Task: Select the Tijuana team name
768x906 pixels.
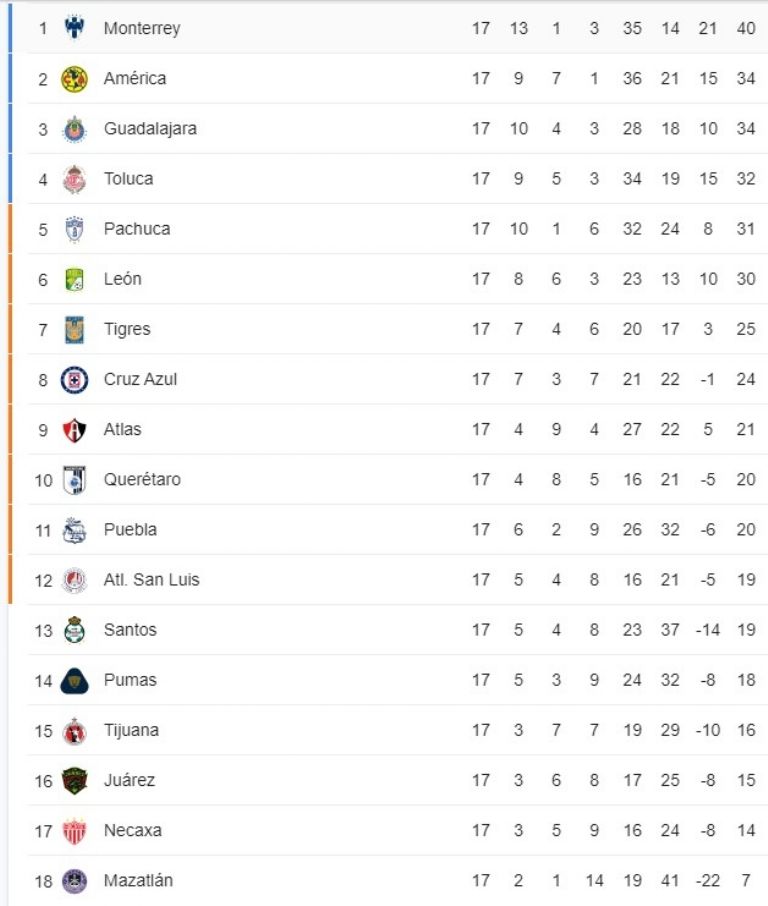Action: pos(131,730)
